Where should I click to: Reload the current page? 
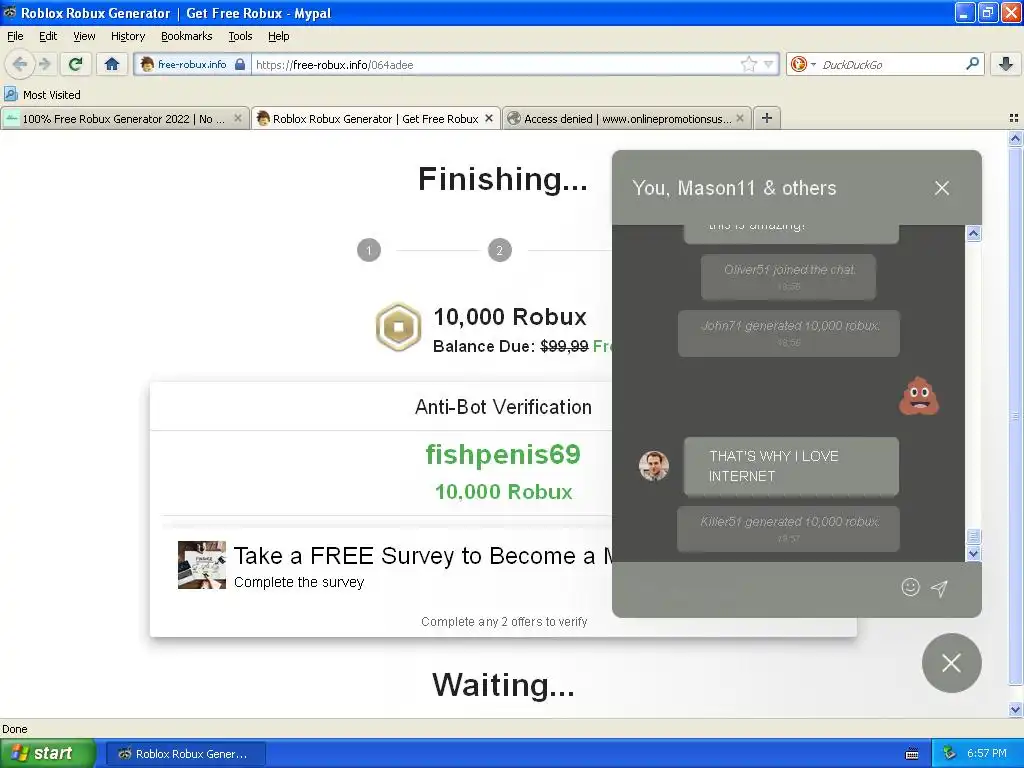[x=76, y=64]
